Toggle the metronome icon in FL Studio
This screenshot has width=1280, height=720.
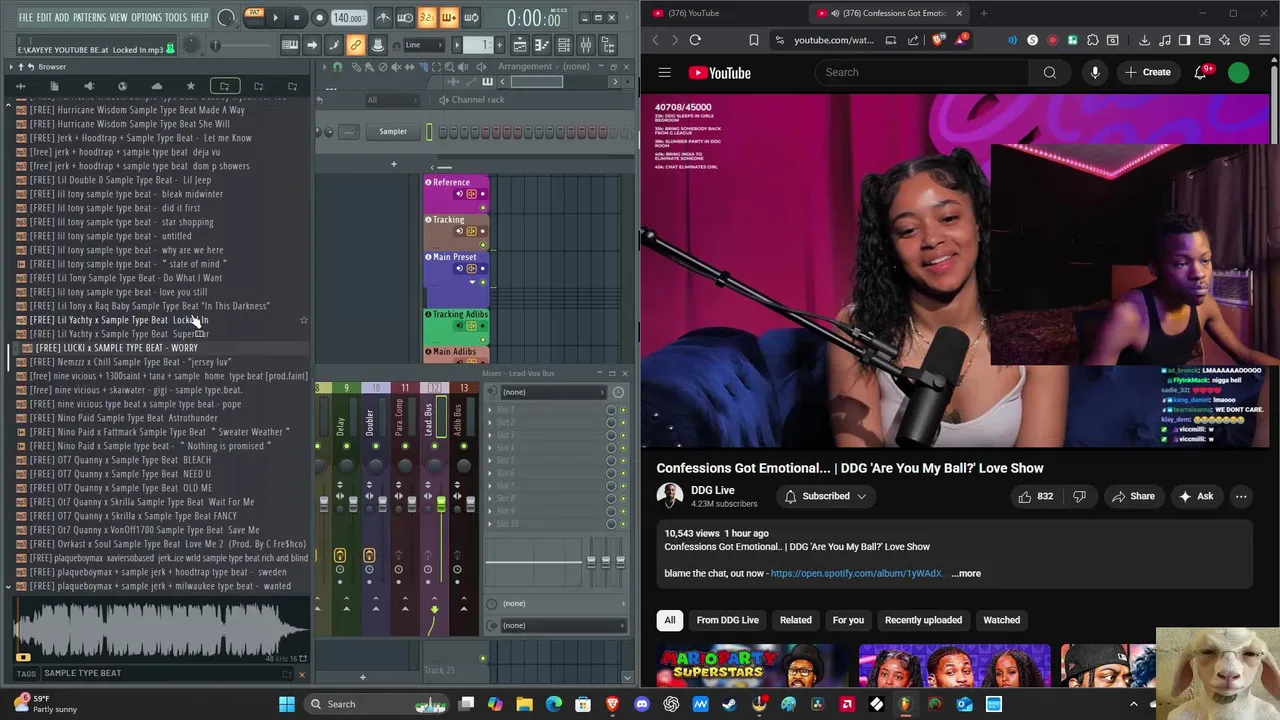click(x=383, y=17)
